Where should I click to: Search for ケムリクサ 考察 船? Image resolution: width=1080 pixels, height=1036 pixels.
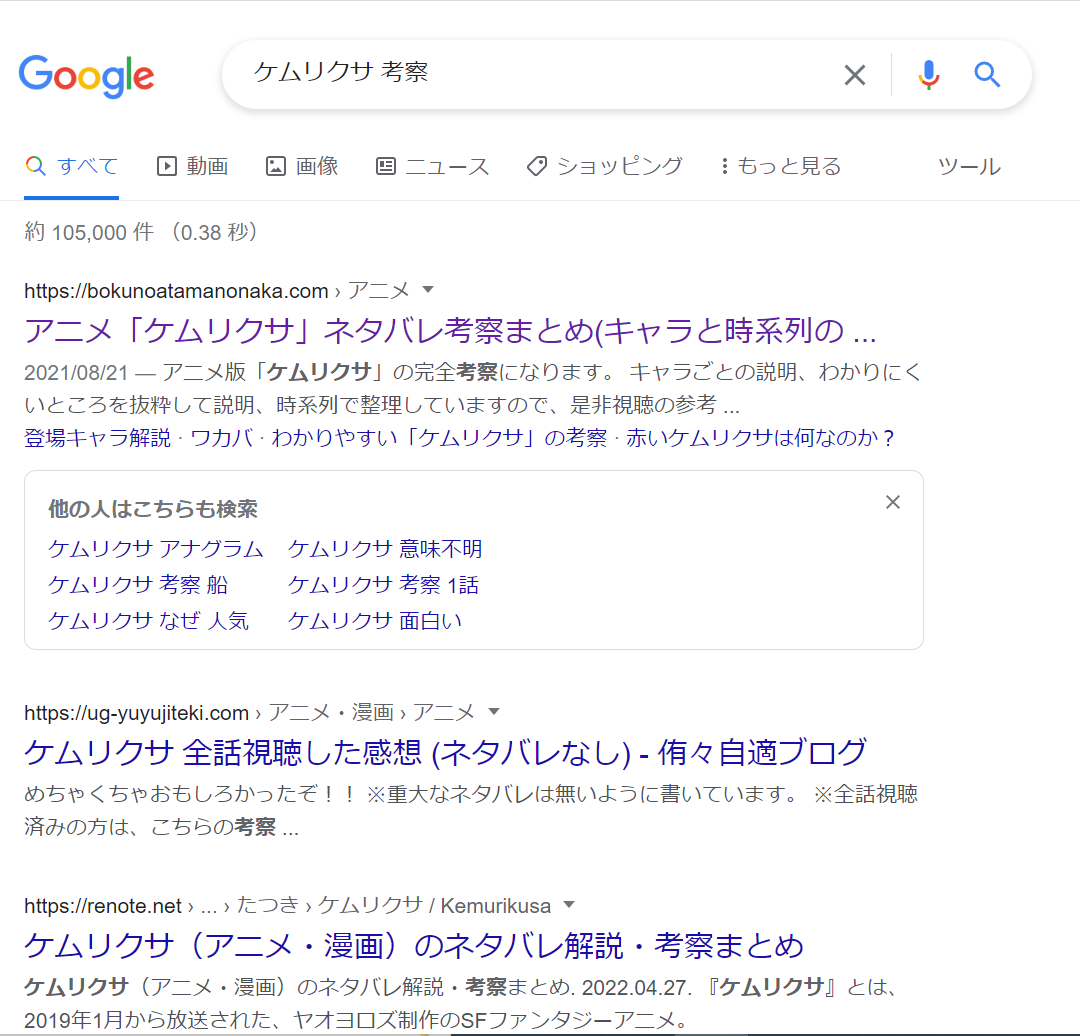pos(138,585)
